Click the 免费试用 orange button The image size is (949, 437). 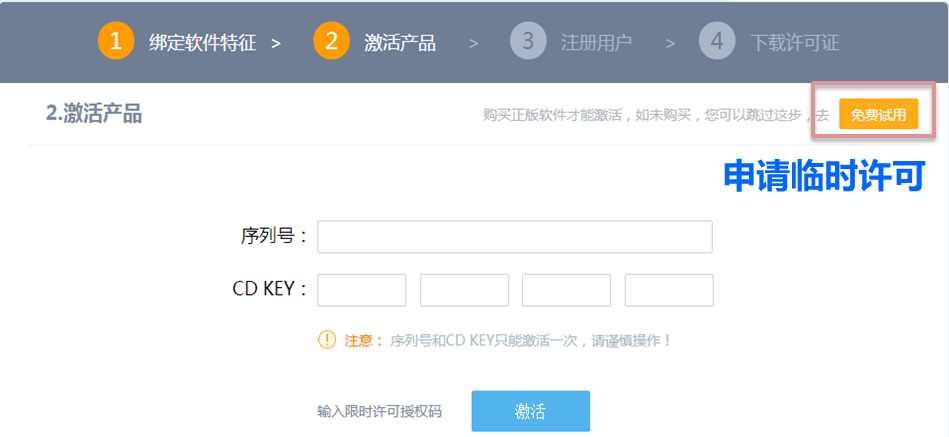point(879,114)
